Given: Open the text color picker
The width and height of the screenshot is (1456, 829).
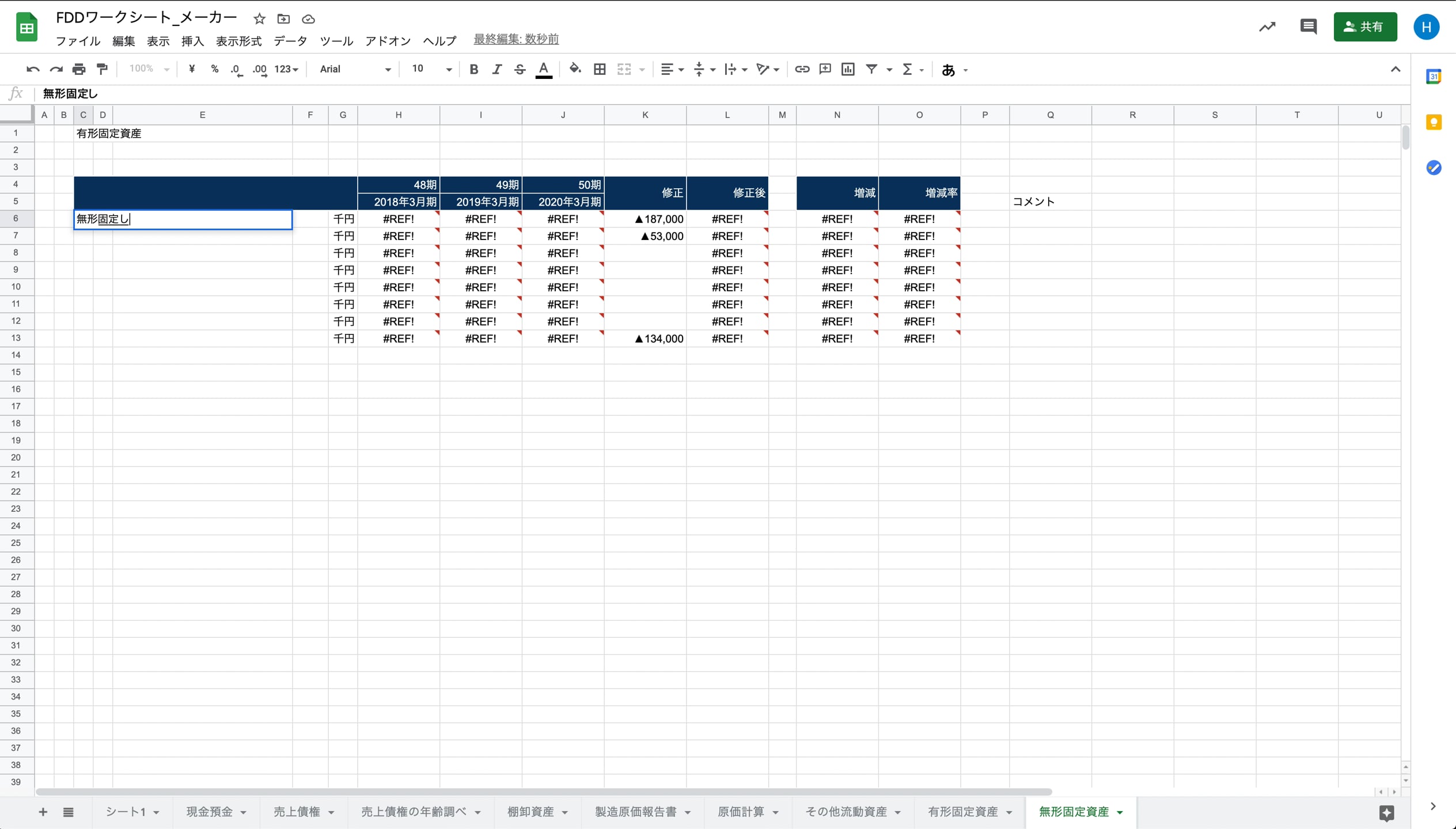Looking at the screenshot, I should coord(543,69).
